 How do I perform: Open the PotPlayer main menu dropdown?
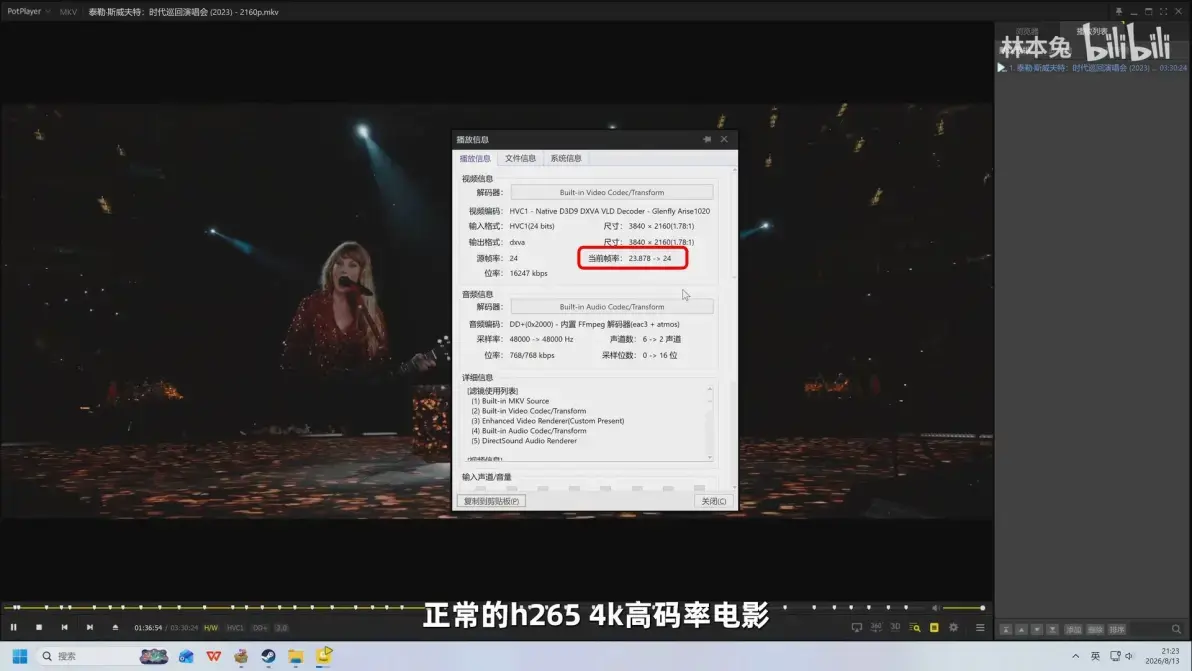pyautogui.click(x=28, y=11)
